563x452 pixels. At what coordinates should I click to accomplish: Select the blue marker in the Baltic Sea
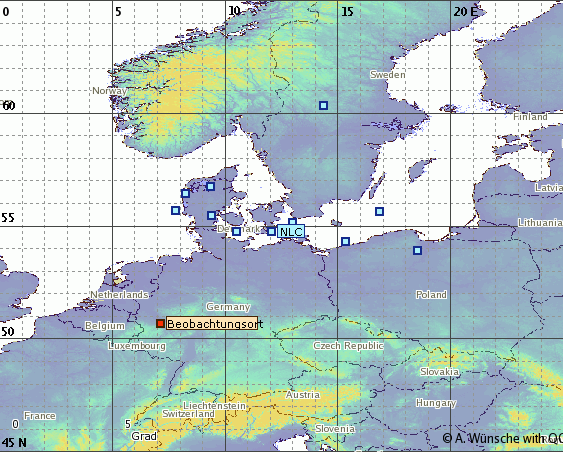pos(380,211)
